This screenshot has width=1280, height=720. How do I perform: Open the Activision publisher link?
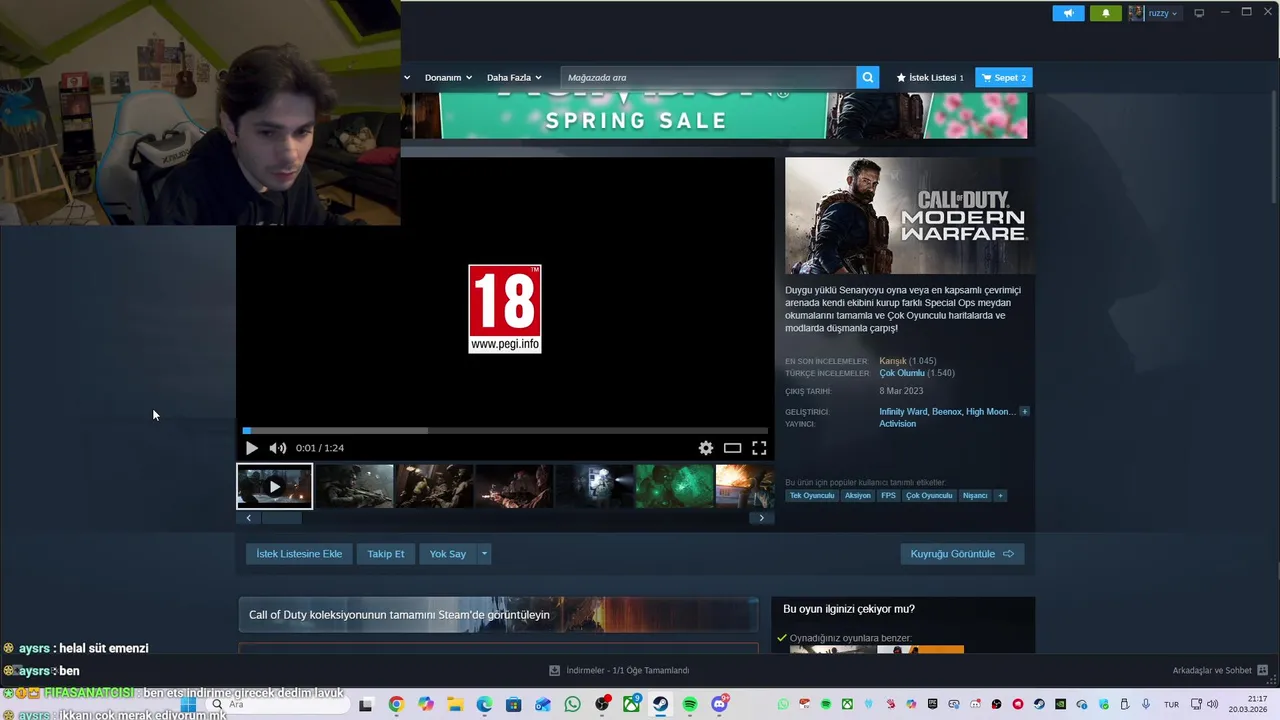[x=897, y=423]
